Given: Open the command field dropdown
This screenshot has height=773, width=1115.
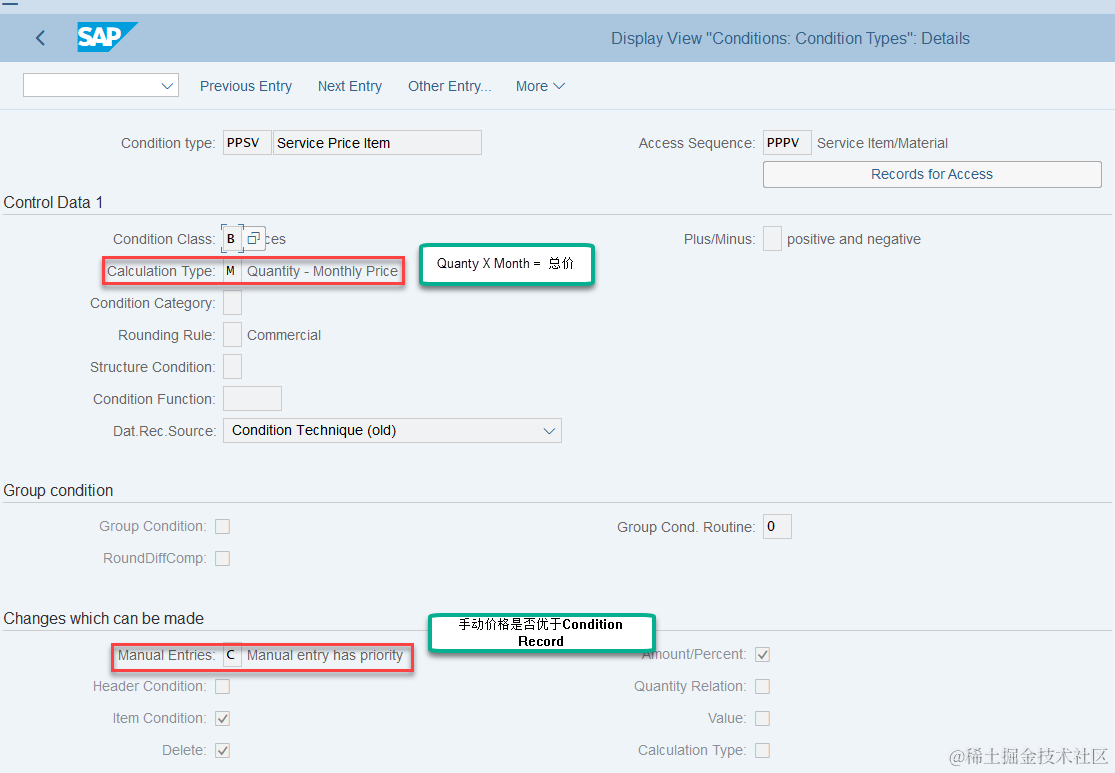Looking at the screenshot, I should (167, 86).
